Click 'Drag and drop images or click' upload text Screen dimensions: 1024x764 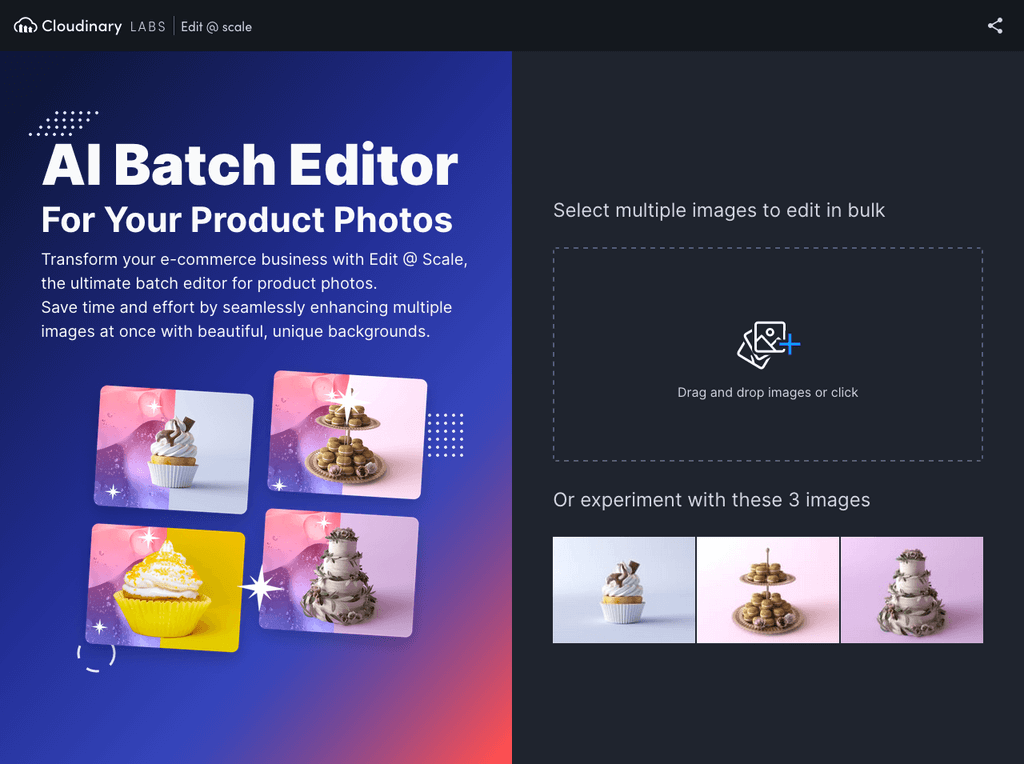point(768,392)
